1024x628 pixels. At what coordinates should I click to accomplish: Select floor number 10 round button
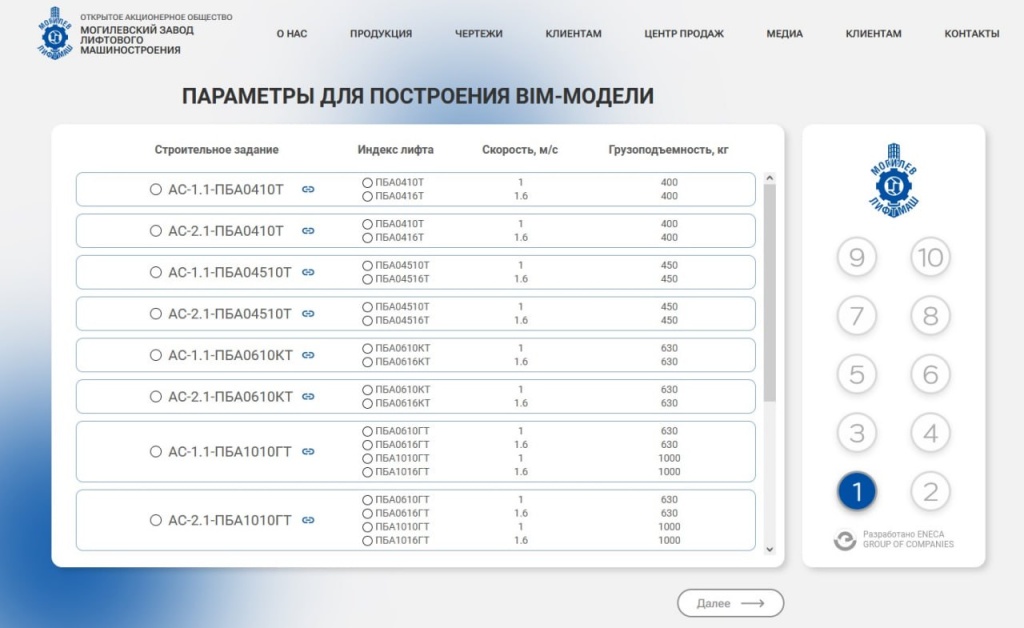tap(930, 257)
